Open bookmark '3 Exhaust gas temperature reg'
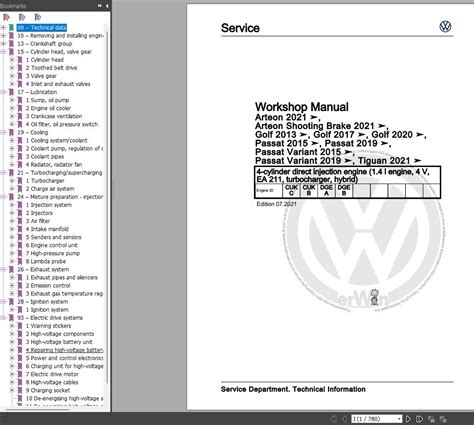The height and width of the screenshot is (425, 474). click(64, 294)
